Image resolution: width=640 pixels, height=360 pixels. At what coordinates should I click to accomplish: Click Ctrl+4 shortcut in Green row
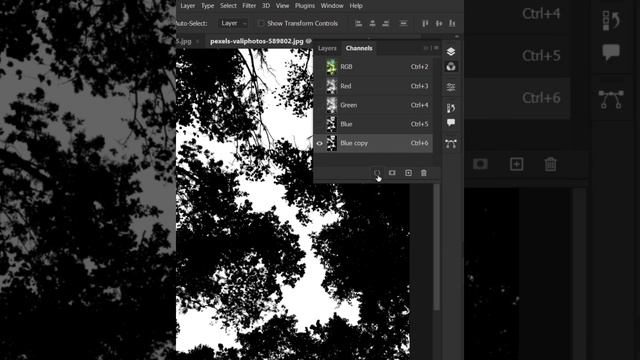[x=419, y=105]
